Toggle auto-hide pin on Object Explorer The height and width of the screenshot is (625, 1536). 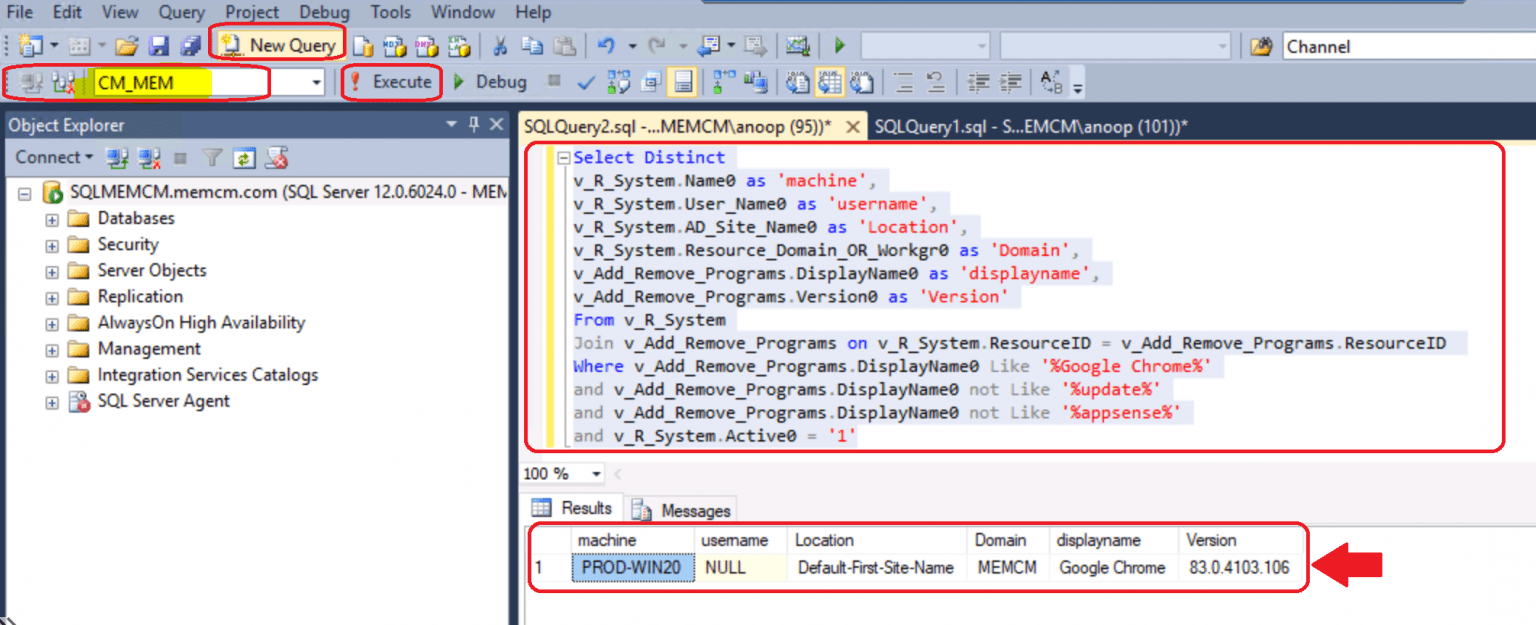pos(474,125)
